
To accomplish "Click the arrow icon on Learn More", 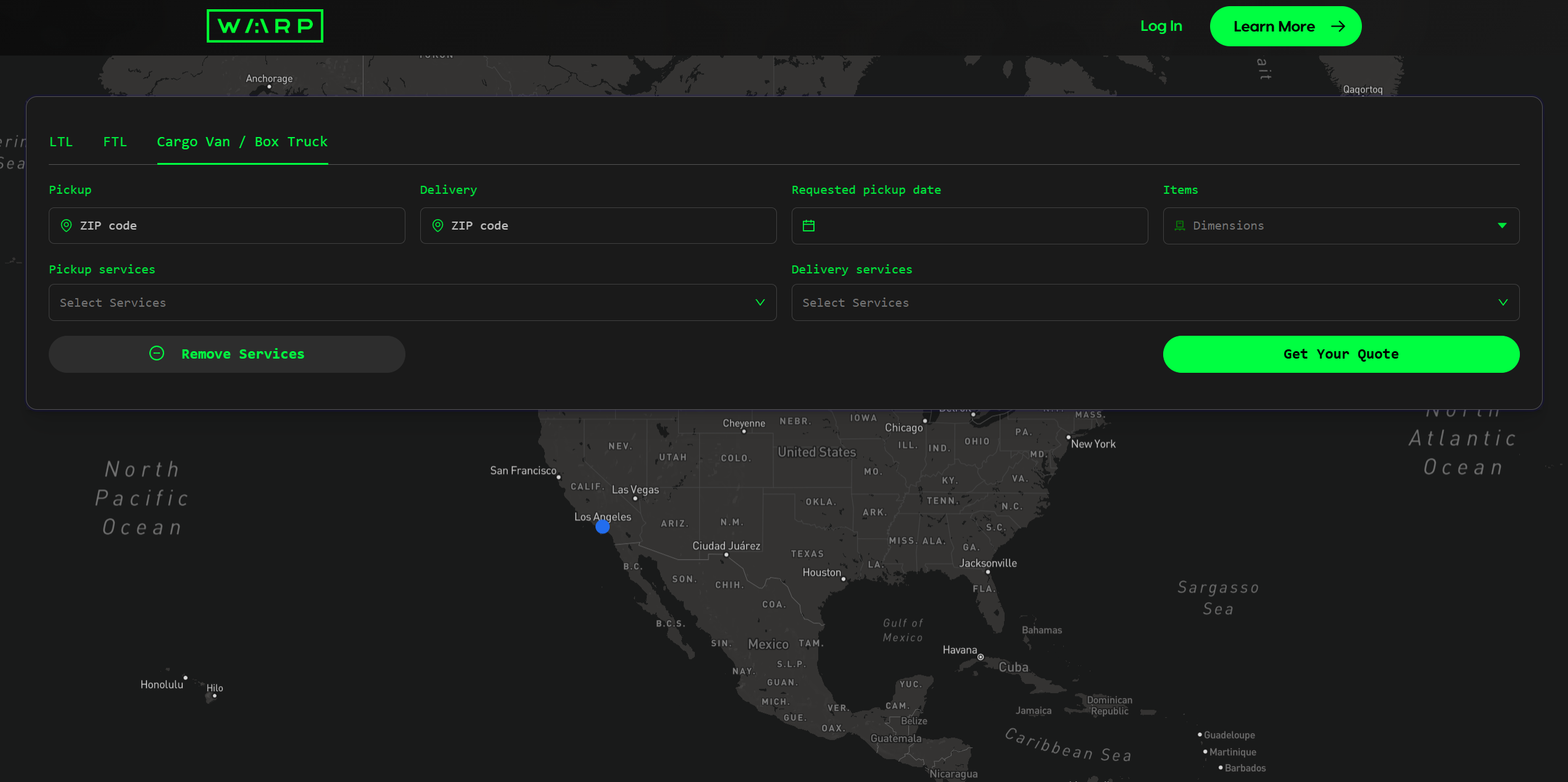I will (1338, 27).
